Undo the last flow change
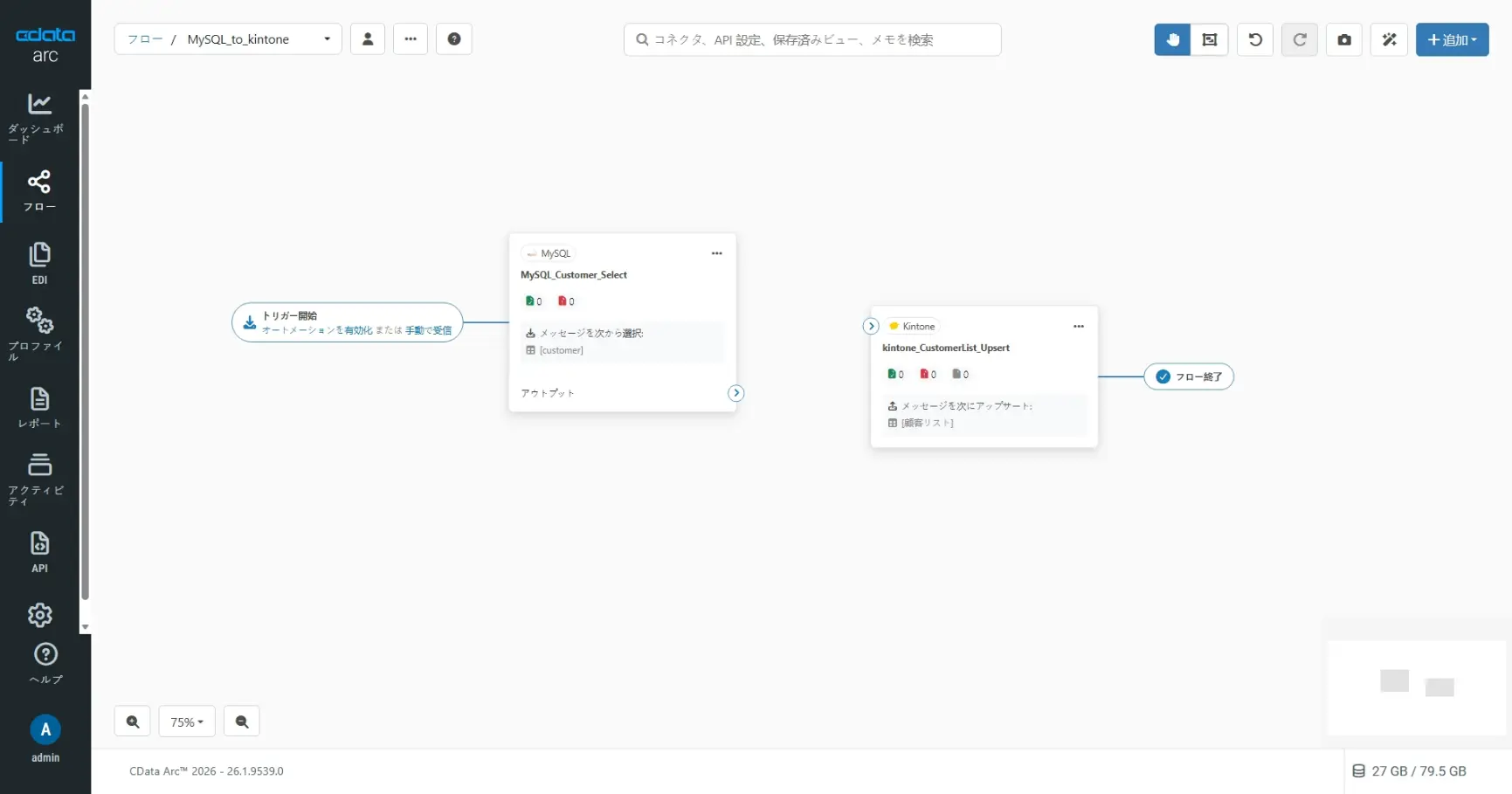The height and width of the screenshot is (794, 1512). 1254,40
